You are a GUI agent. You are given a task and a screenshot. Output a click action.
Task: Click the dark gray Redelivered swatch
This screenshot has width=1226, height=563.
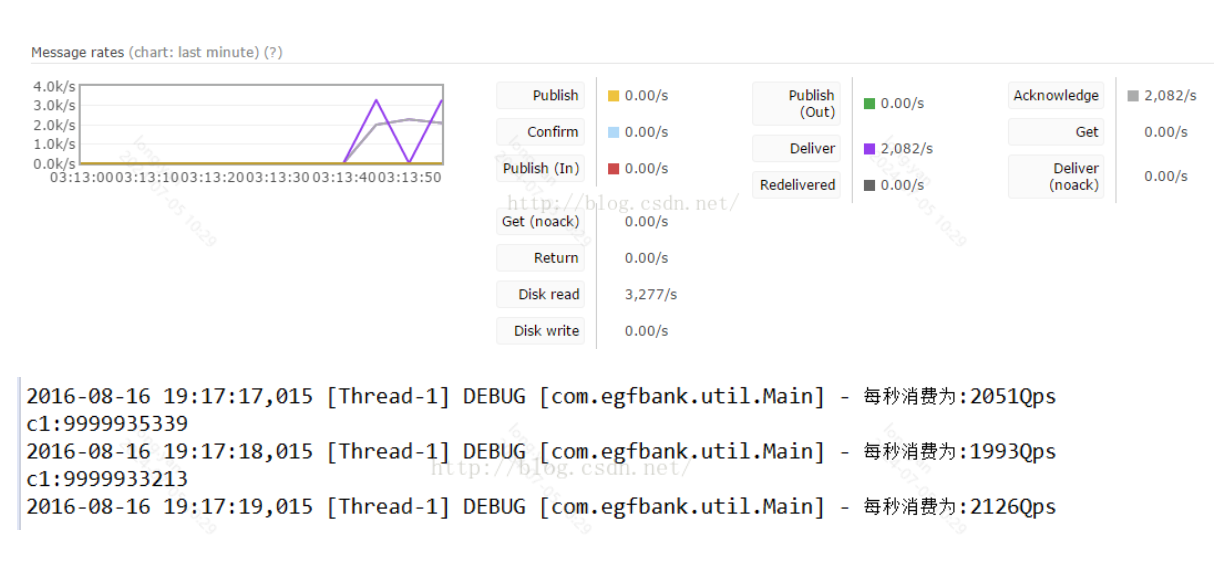(870, 185)
